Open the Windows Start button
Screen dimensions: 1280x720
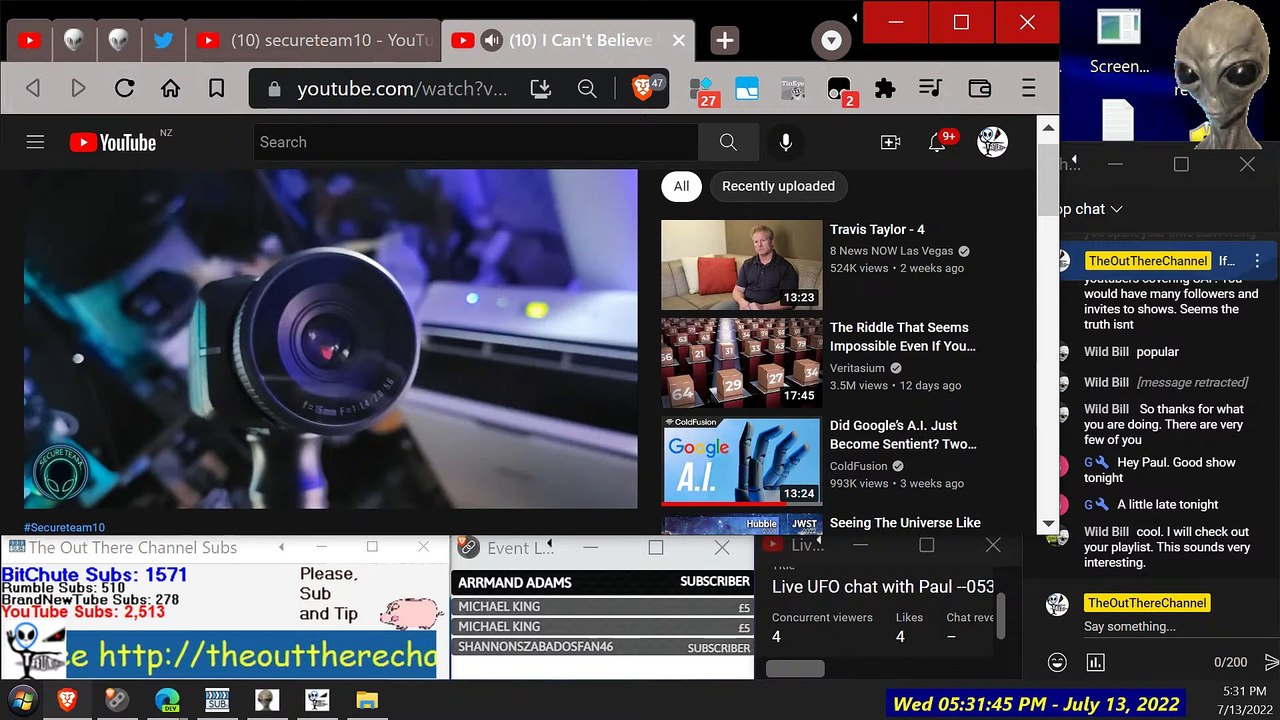23,700
